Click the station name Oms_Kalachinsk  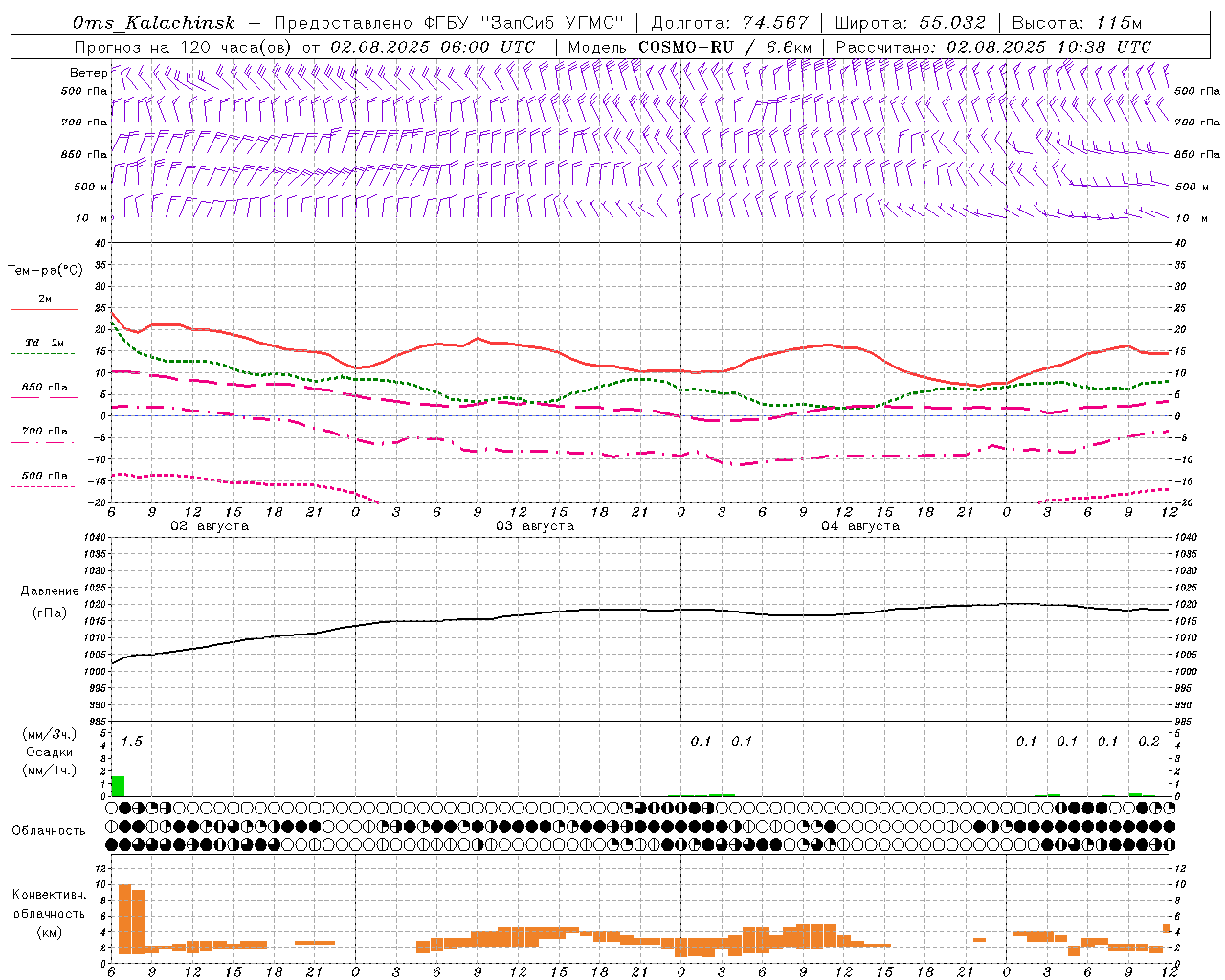[154, 23]
